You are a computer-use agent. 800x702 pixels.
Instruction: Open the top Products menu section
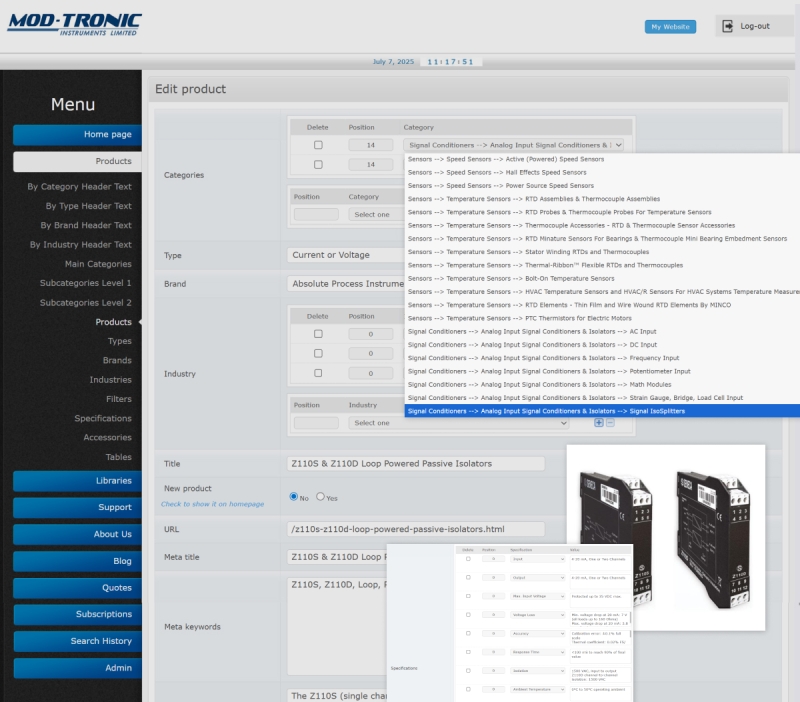pyautogui.click(x=78, y=161)
